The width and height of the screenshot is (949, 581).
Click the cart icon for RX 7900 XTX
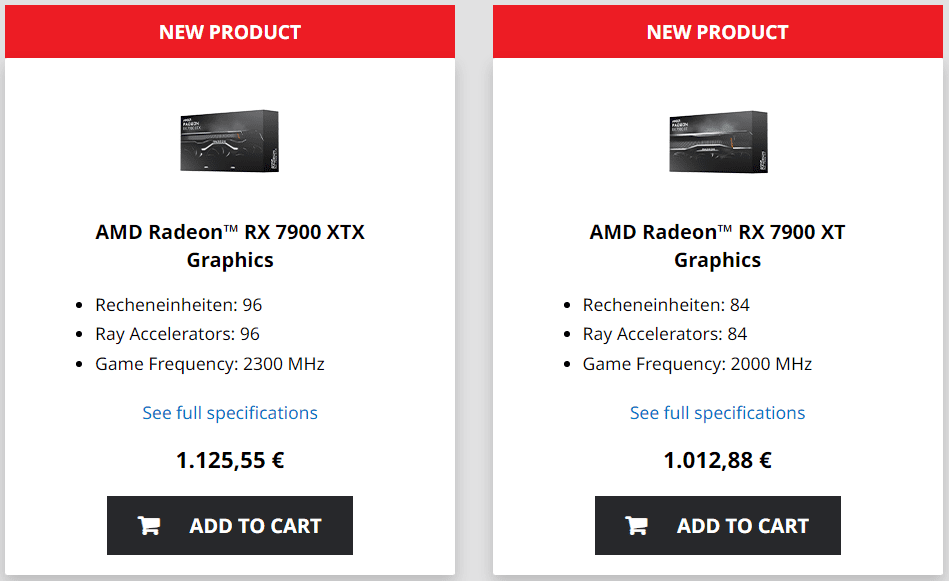click(149, 526)
